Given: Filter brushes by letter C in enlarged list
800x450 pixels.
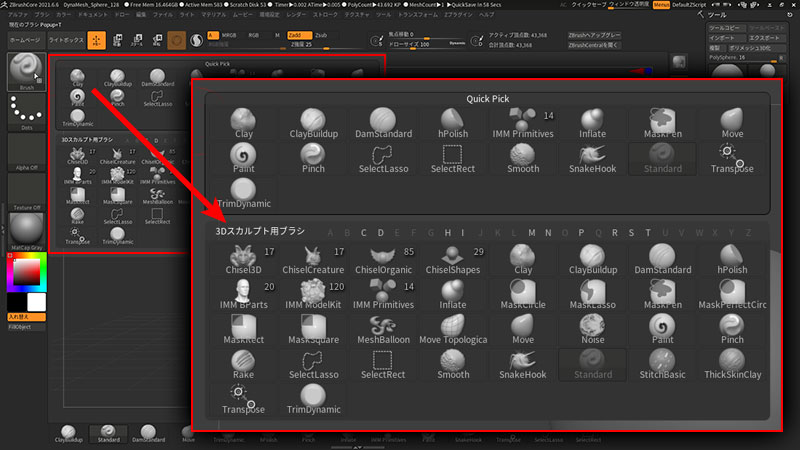Looking at the screenshot, I should (363, 233).
